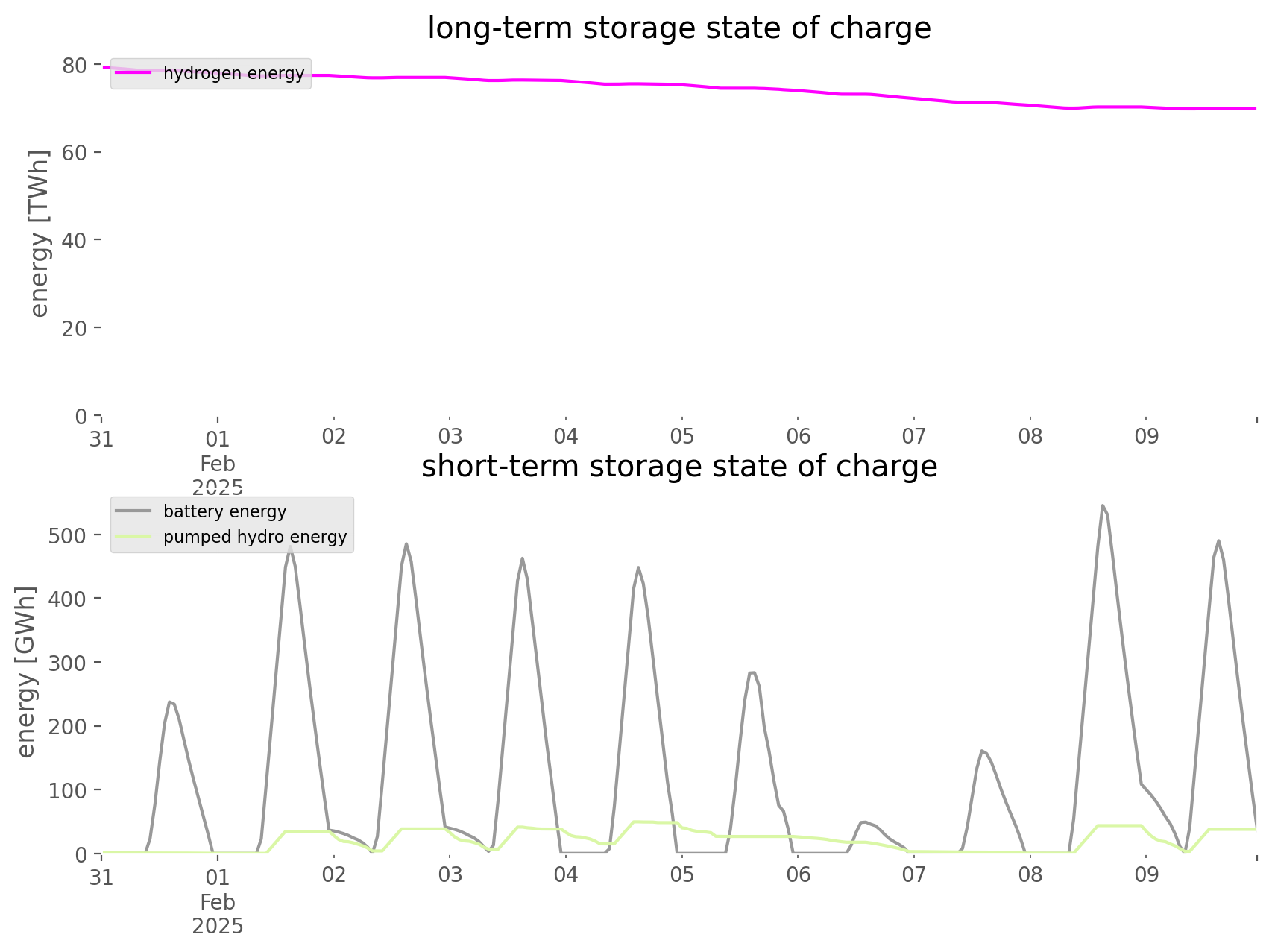
Task: Click the 'short-term storage state of charge' title
Action: (679, 467)
